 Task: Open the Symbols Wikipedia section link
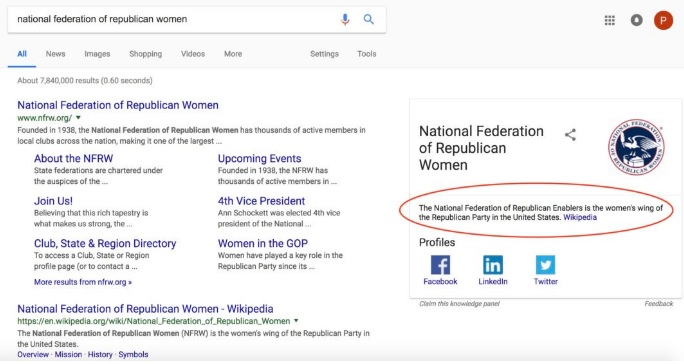click(133, 354)
